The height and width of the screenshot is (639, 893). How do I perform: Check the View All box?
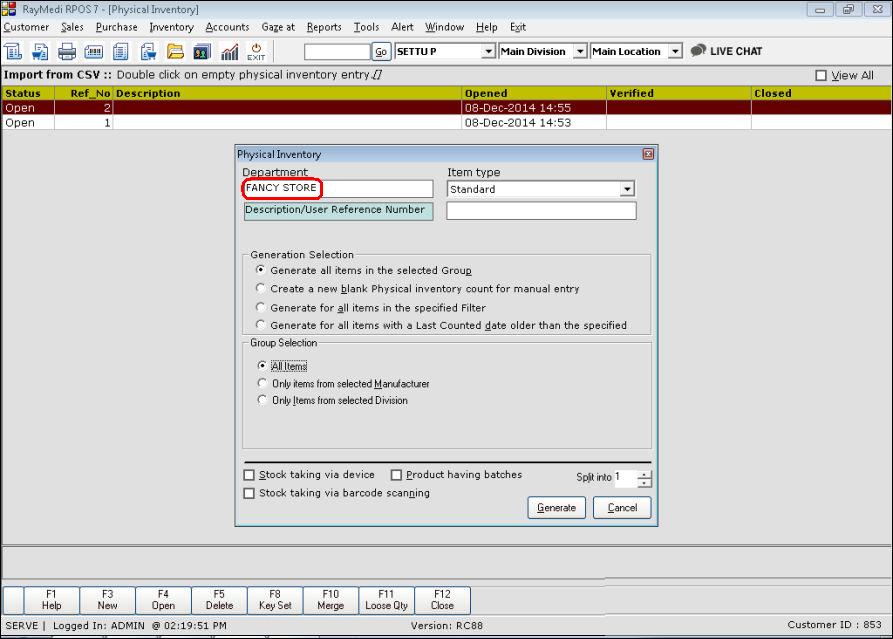pos(821,76)
